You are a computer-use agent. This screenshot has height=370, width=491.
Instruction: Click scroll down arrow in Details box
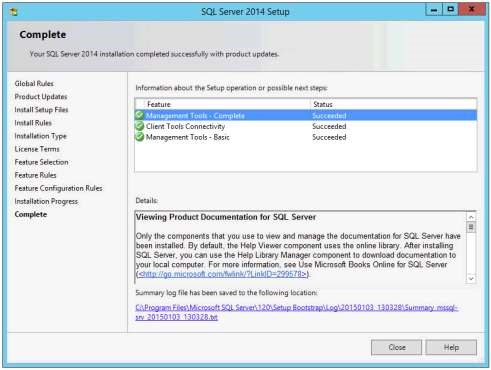(x=471, y=278)
